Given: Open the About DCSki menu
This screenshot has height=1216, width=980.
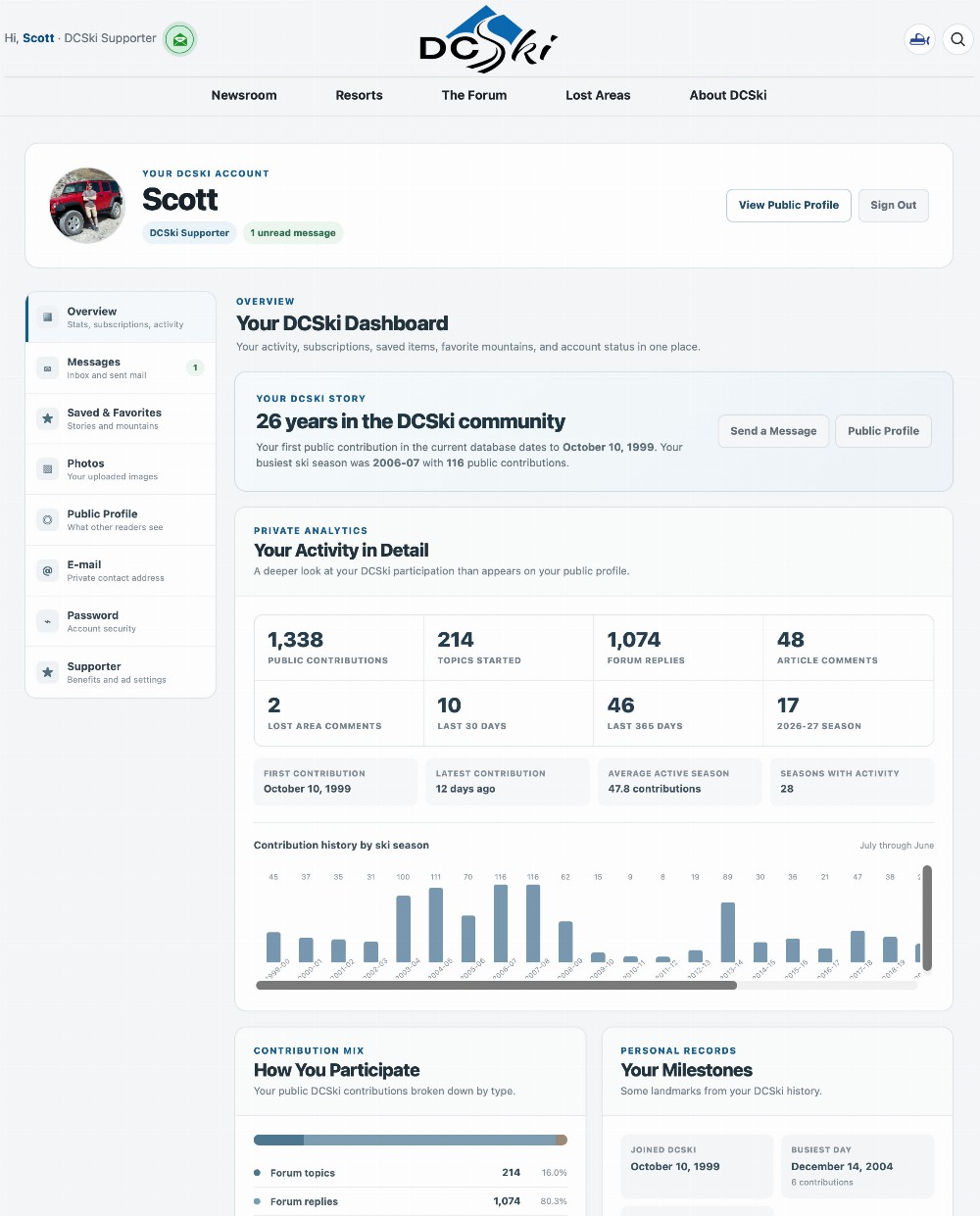Looking at the screenshot, I should 728,95.
